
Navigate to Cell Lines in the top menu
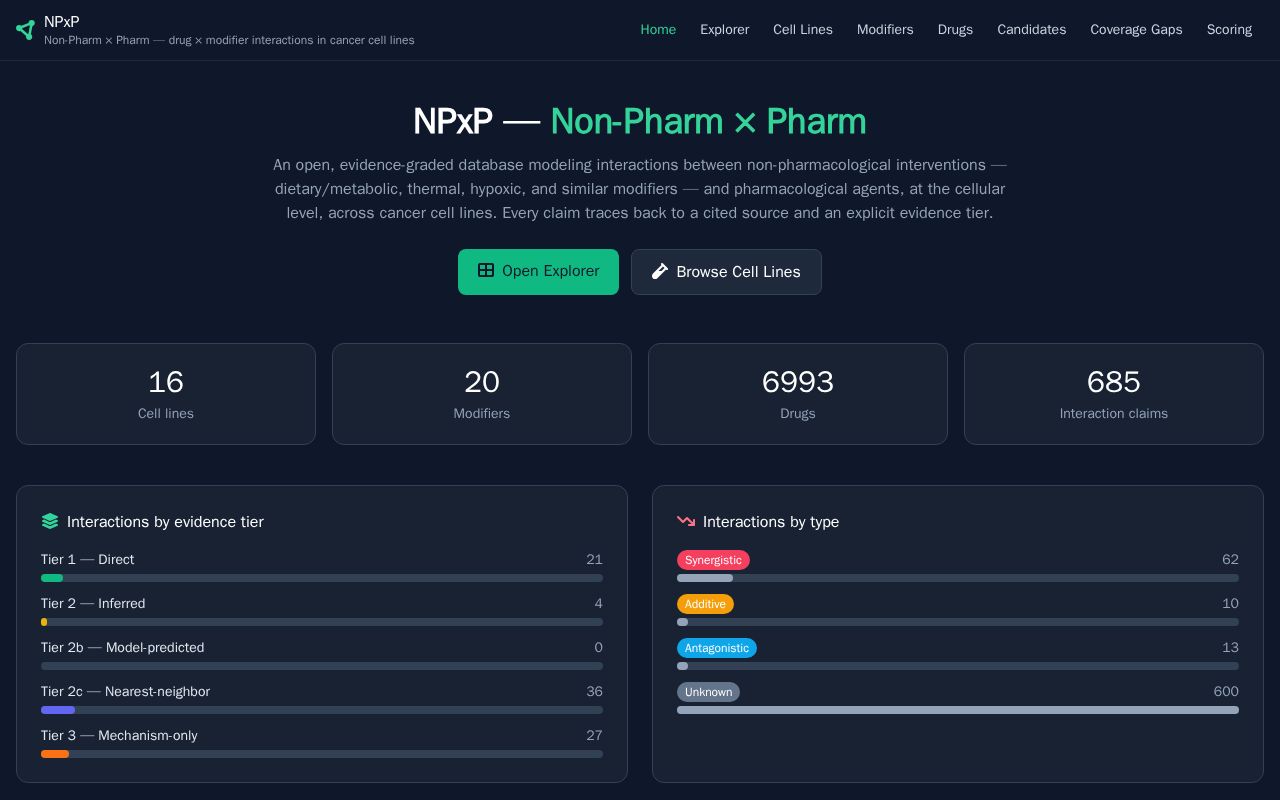tap(803, 30)
